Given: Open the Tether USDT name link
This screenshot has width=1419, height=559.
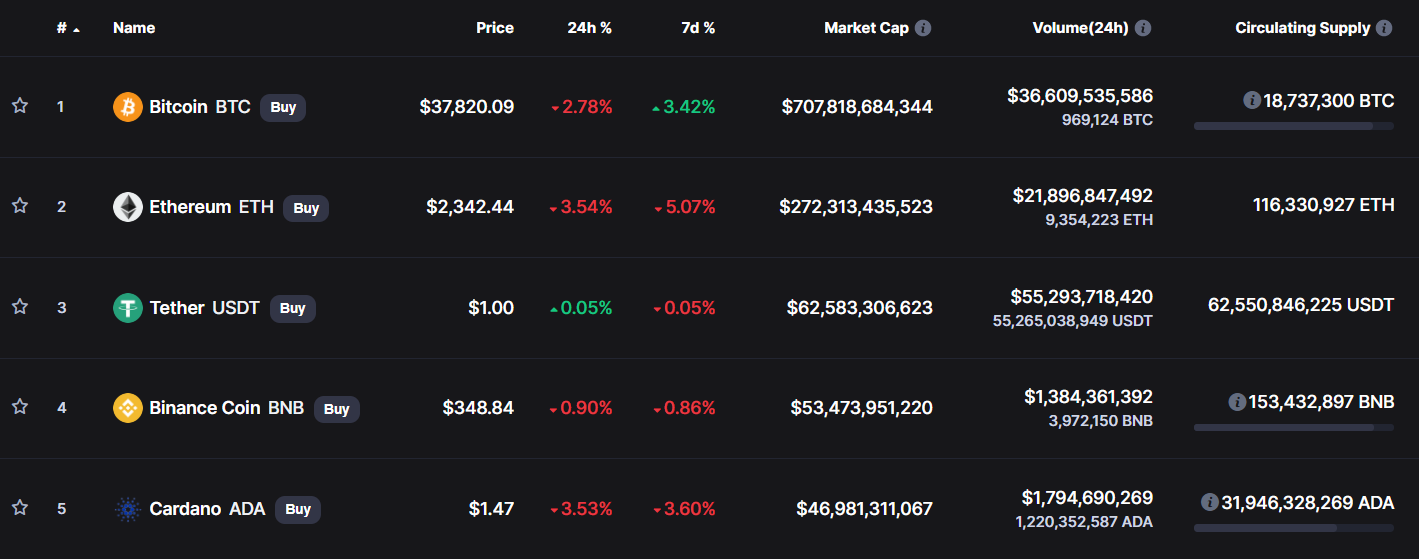Looking at the screenshot, I should 204,307.
